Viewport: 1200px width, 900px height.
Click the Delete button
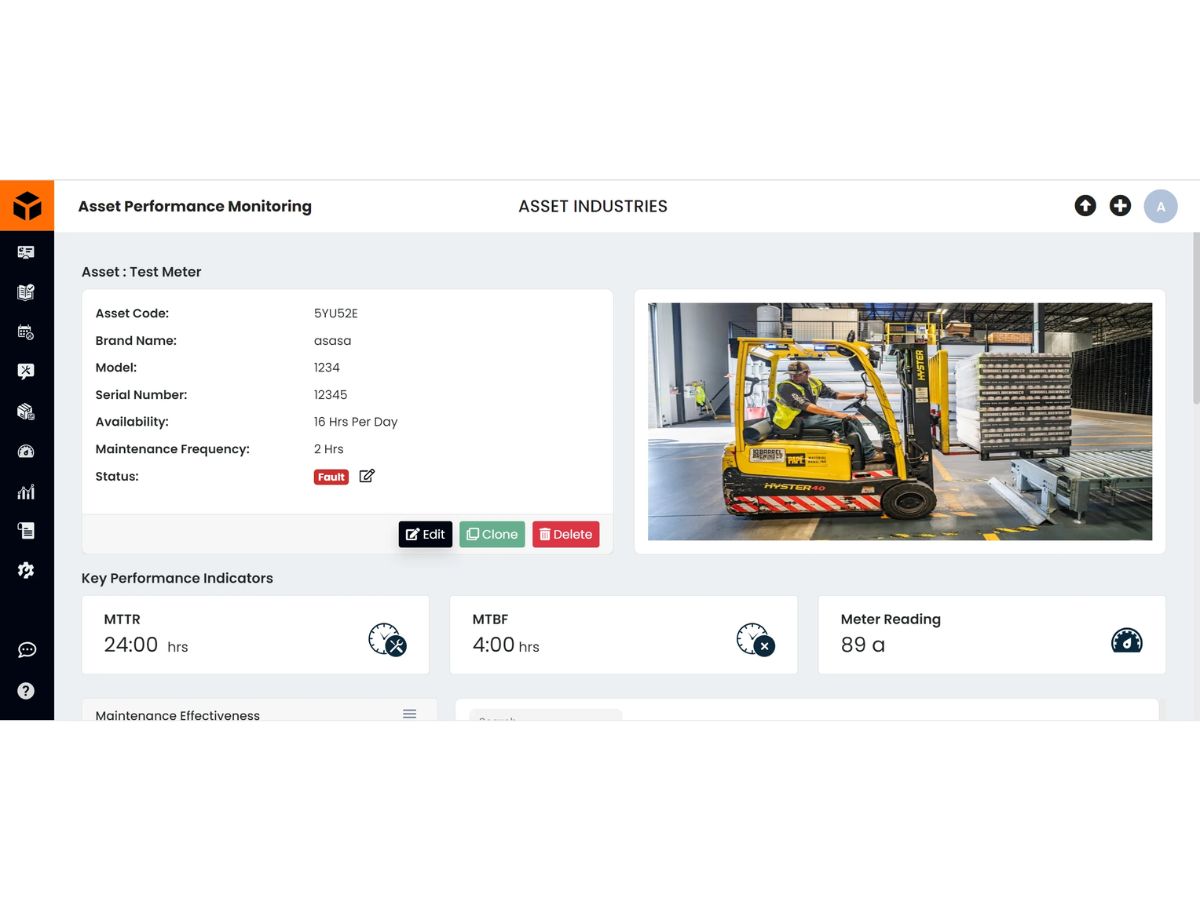[x=566, y=534]
